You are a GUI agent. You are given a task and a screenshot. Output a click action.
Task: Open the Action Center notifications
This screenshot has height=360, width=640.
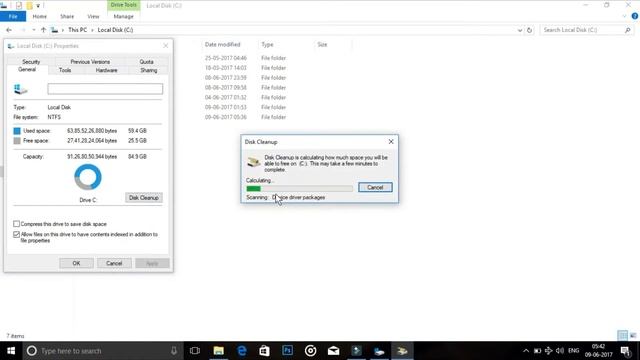[x=625, y=351]
